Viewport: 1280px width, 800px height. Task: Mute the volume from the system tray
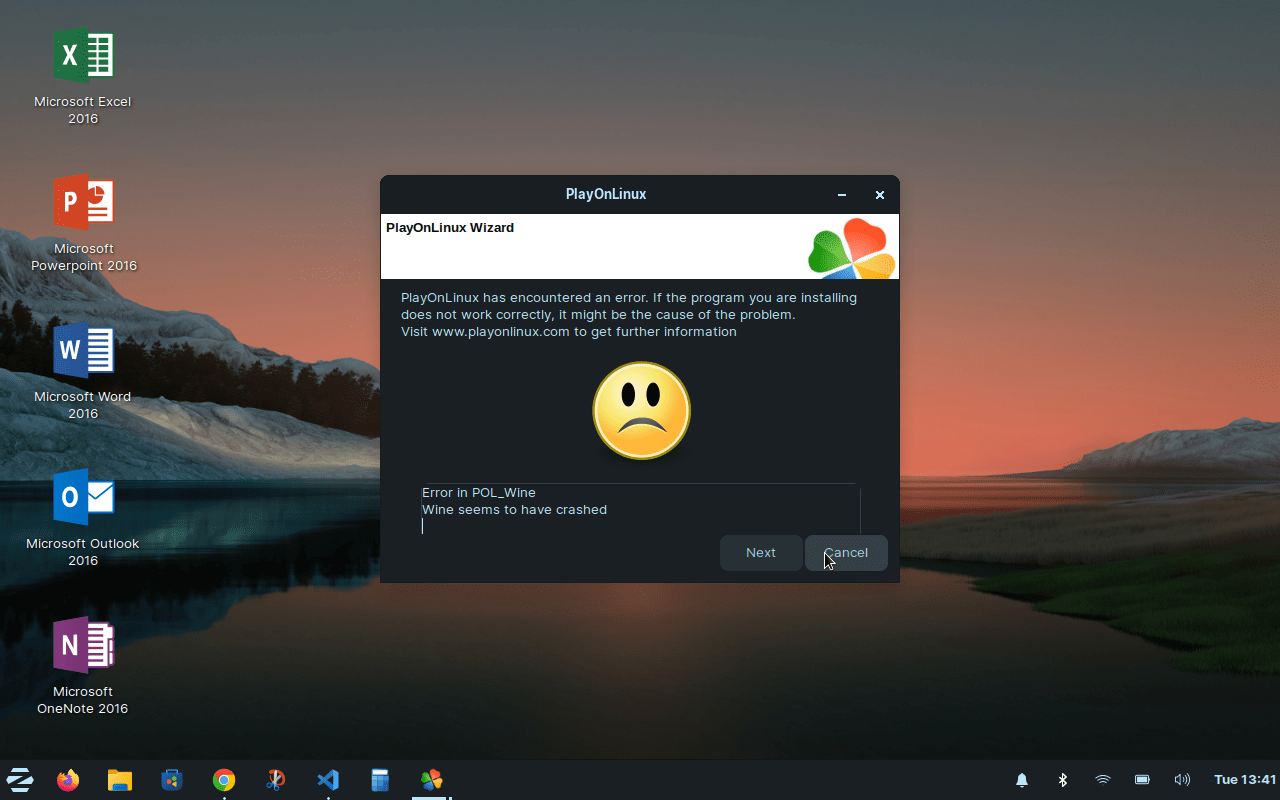1182,780
